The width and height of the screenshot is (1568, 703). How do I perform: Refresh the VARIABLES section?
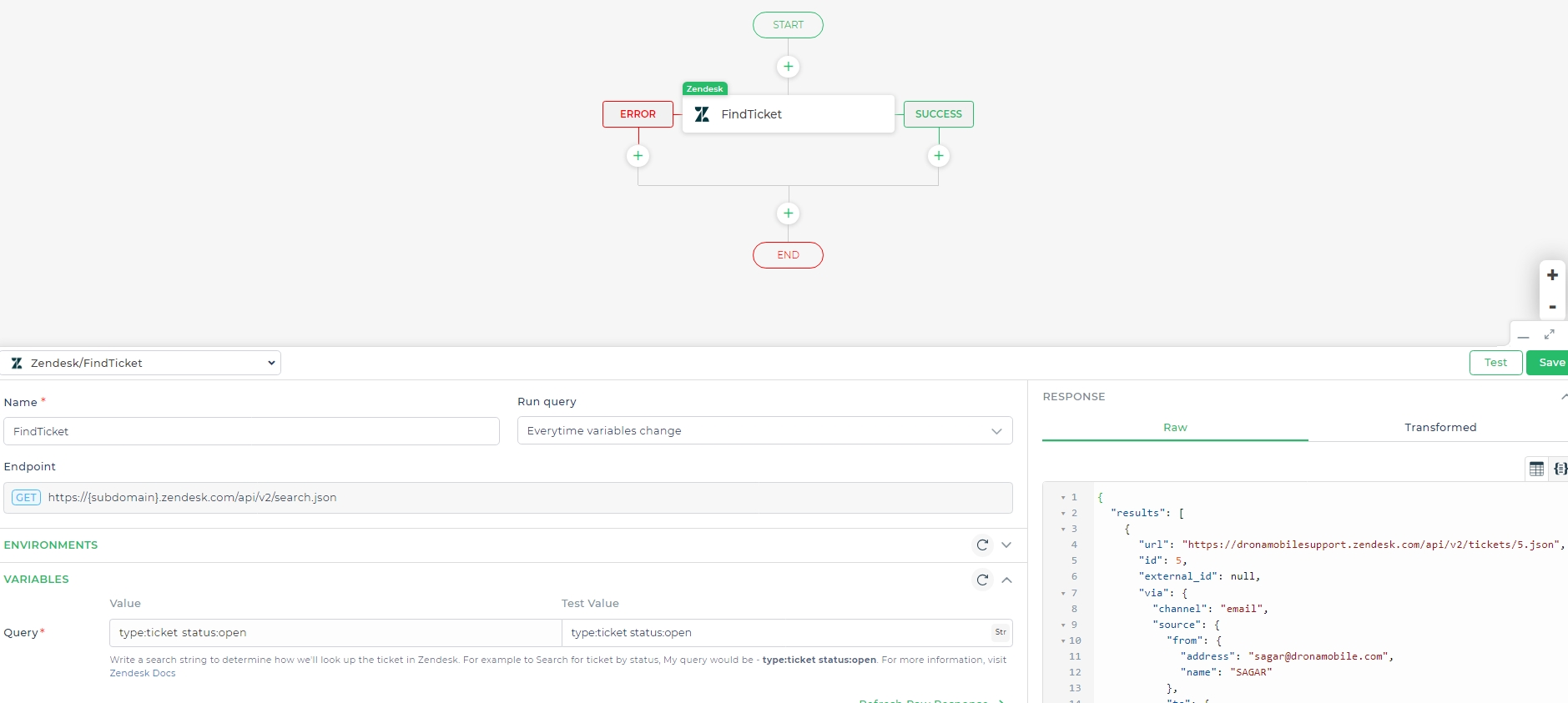[982, 580]
